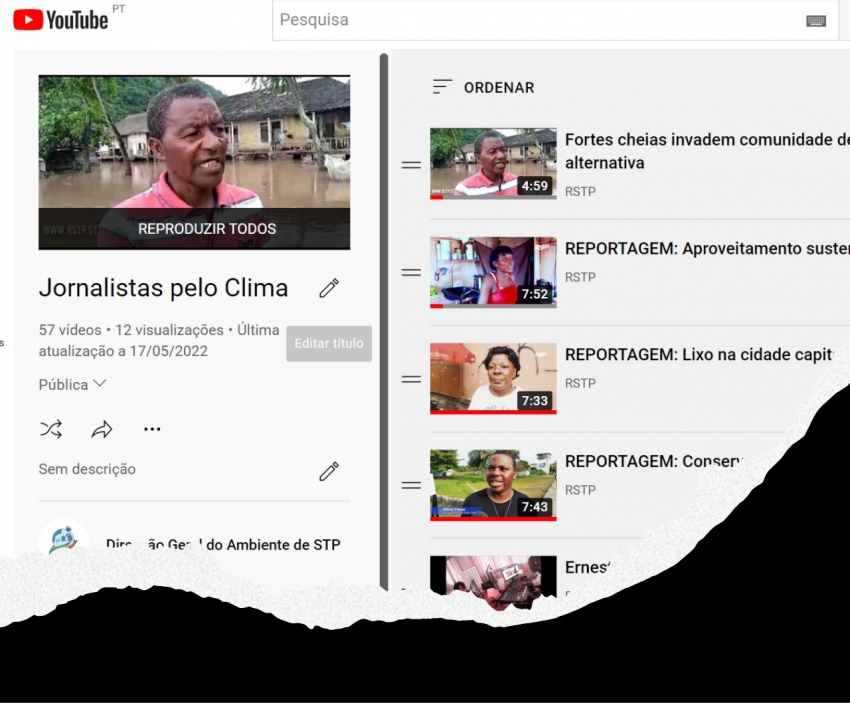This screenshot has height=703, width=850.
Task: Edit playlist description with pencil icon
Action: 328,471
